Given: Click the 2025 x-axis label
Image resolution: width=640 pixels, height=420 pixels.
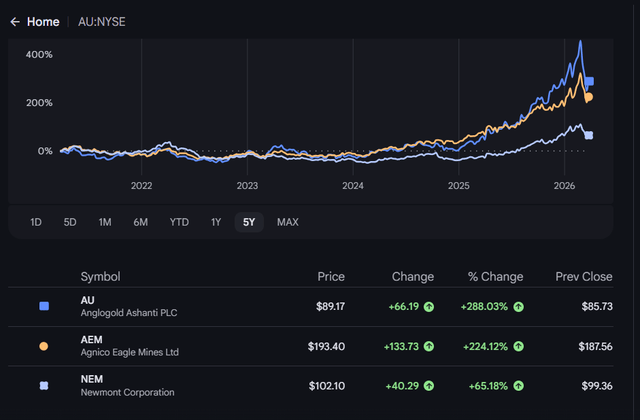Looking at the screenshot, I should coord(459,186).
